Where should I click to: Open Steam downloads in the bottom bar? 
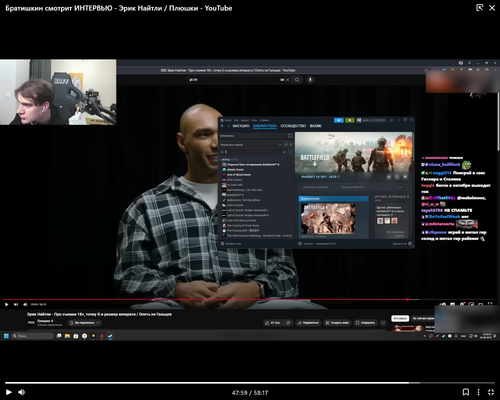coord(317,244)
